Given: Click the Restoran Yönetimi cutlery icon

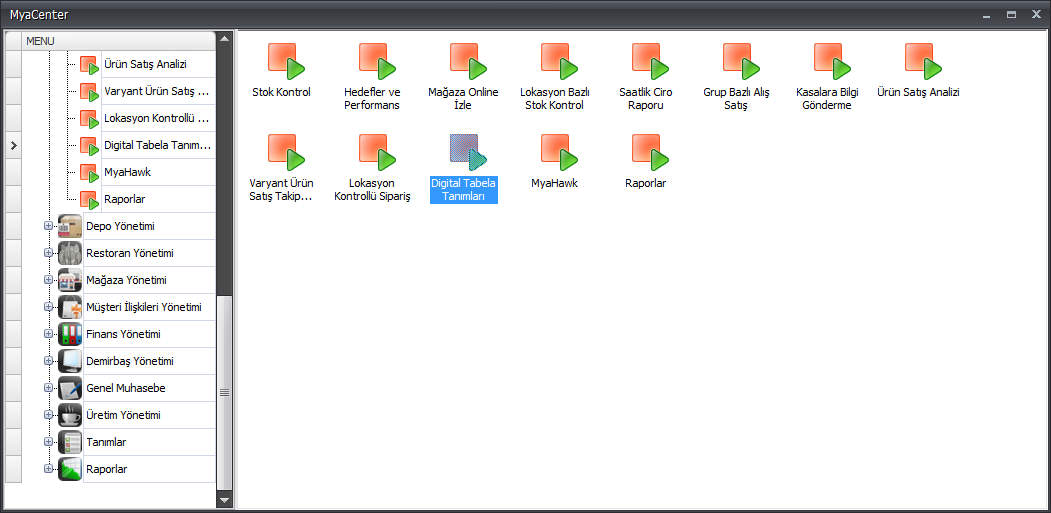Looking at the screenshot, I should (70, 253).
